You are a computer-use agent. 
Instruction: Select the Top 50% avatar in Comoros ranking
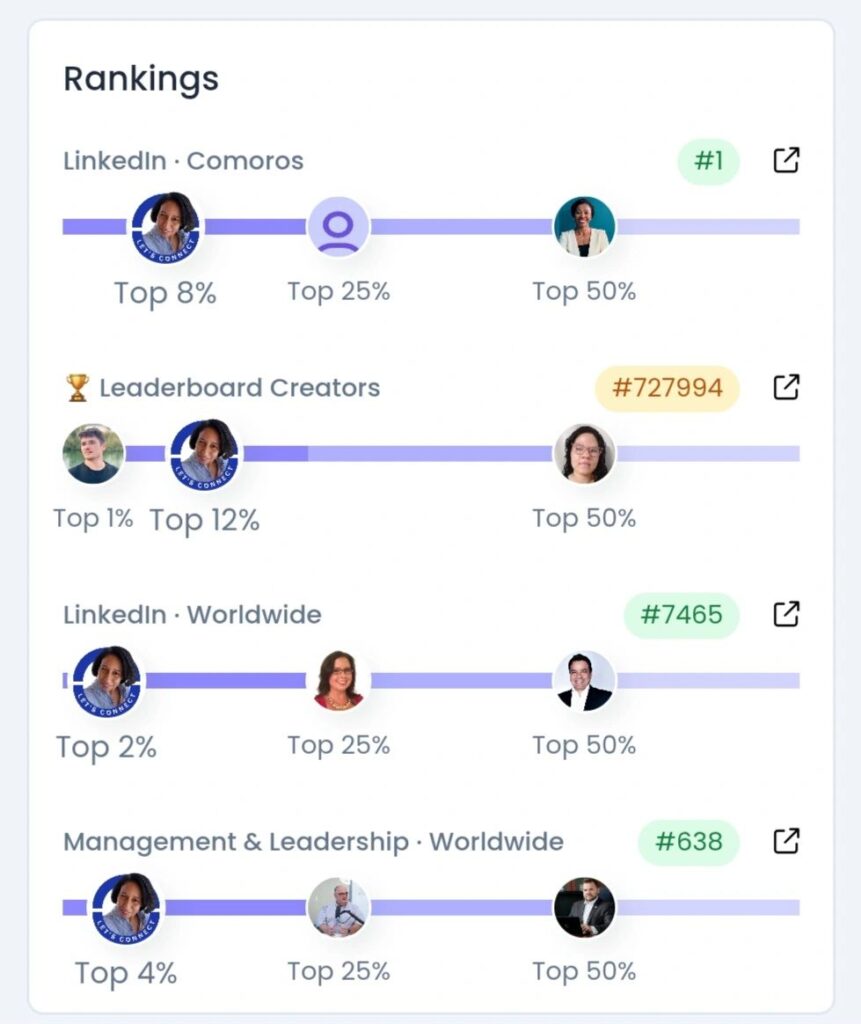click(584, 227)
